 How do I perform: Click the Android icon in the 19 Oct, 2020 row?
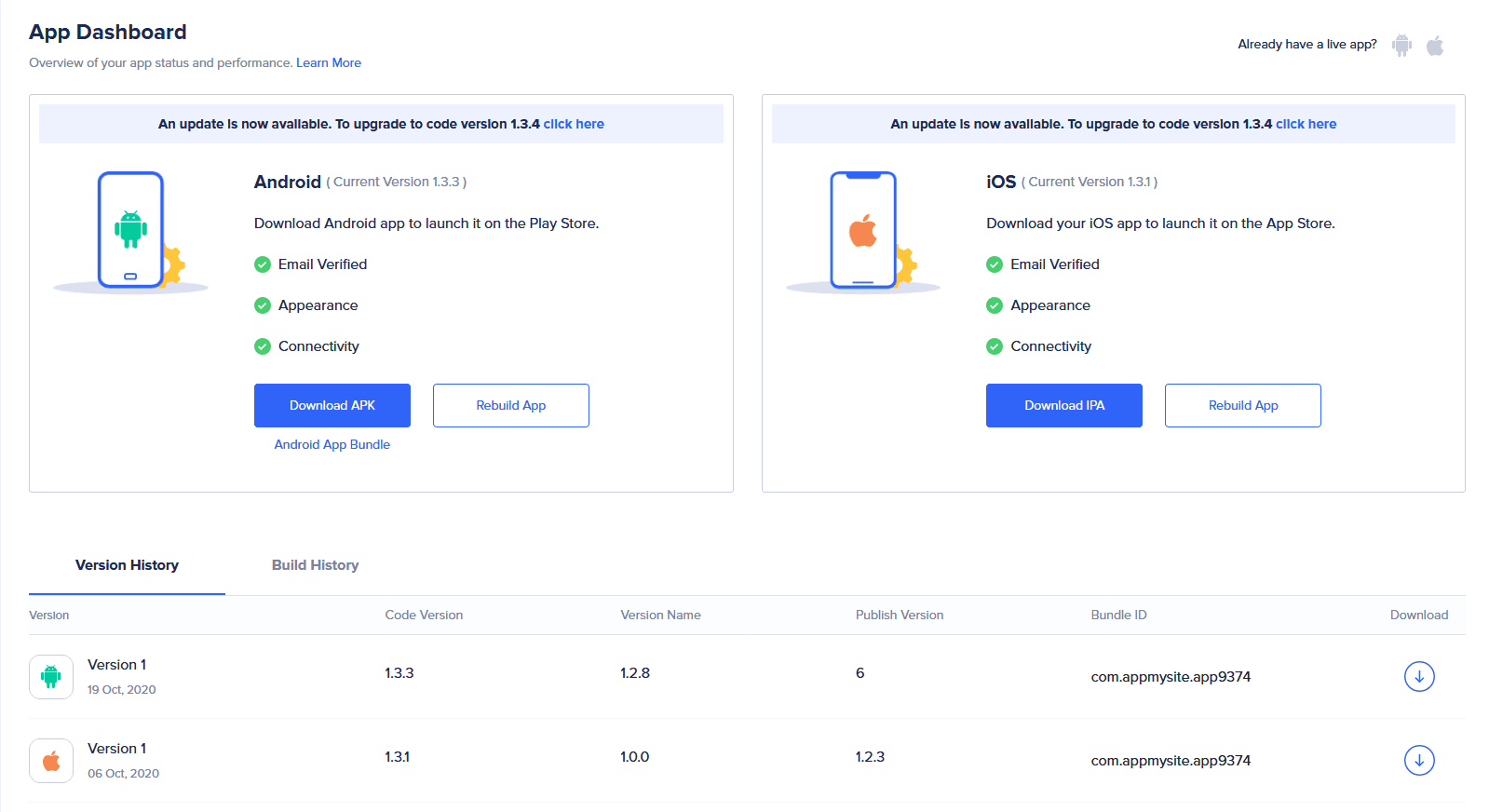tap(51, 677)
